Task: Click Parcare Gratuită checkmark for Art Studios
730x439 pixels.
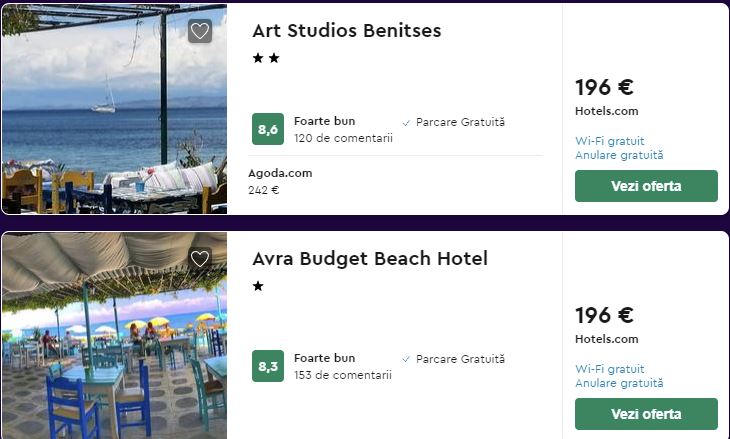Action: 406,123
